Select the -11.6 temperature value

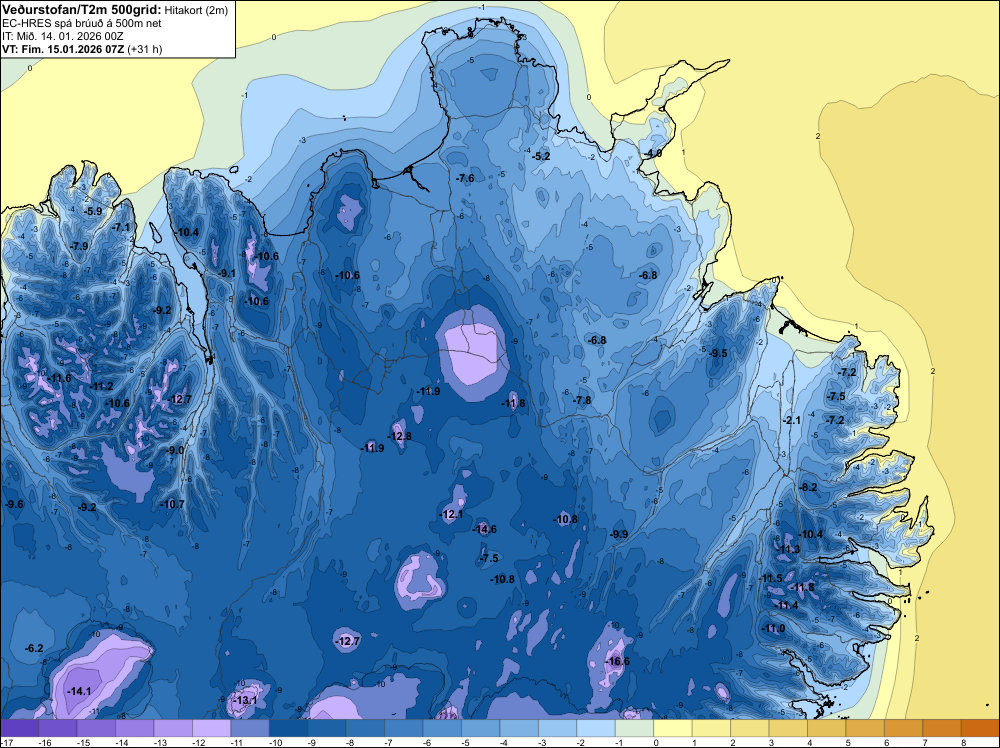coord(59,379)
